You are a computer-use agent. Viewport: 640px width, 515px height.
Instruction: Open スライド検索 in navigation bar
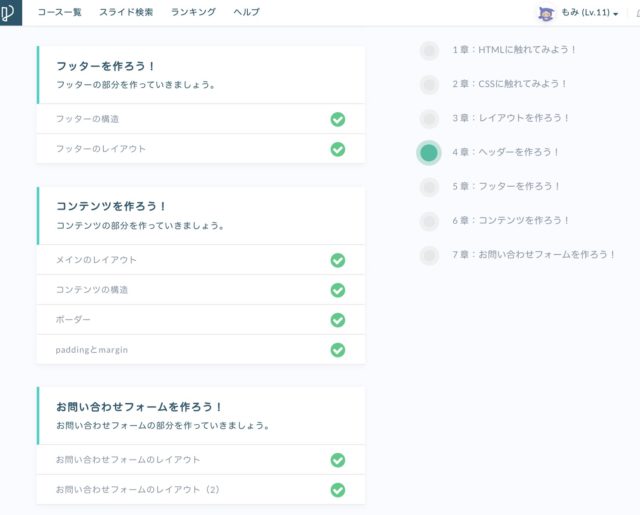(126, 12)
